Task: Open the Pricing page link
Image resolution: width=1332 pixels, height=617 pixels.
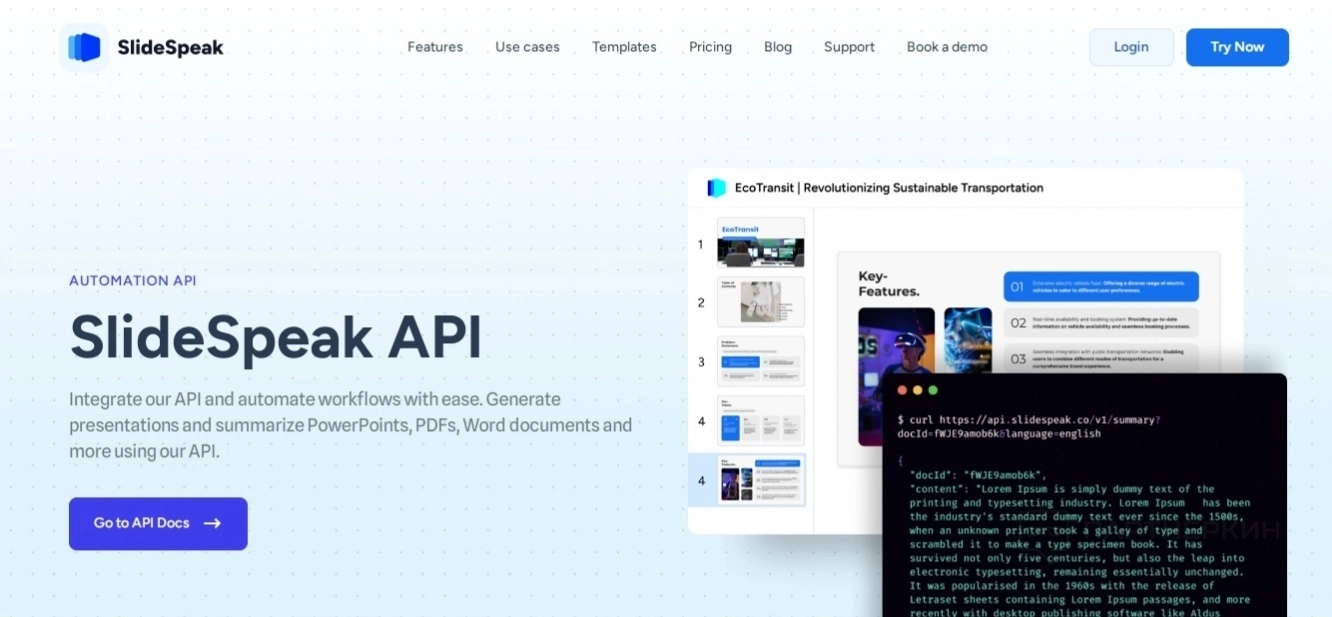Action: coord(710,47)
